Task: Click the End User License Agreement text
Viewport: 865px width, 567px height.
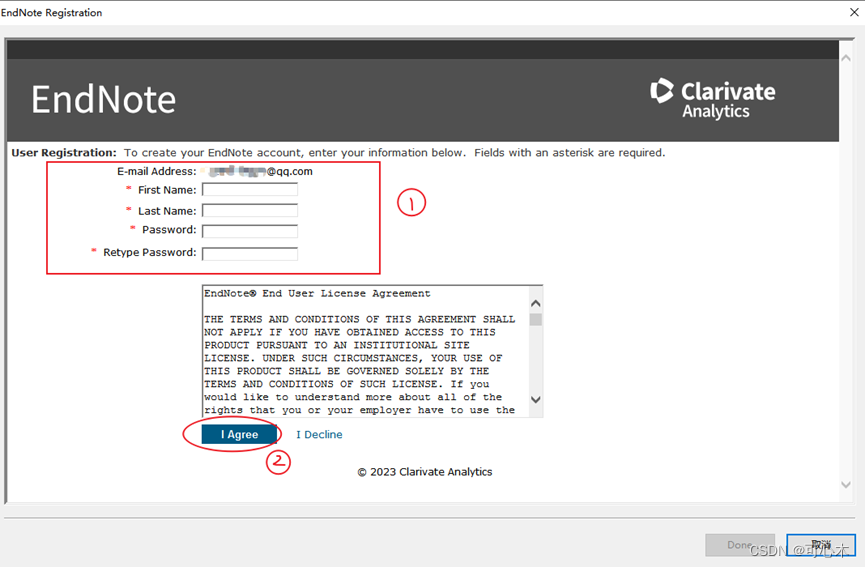Action: [x=366, y=351]
